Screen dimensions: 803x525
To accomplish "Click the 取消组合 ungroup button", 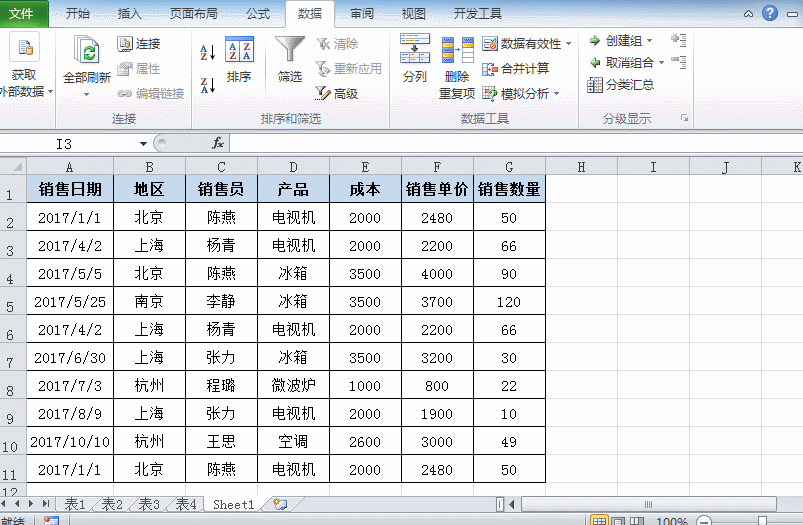I will pyautogui.click(x=622, y=62).
